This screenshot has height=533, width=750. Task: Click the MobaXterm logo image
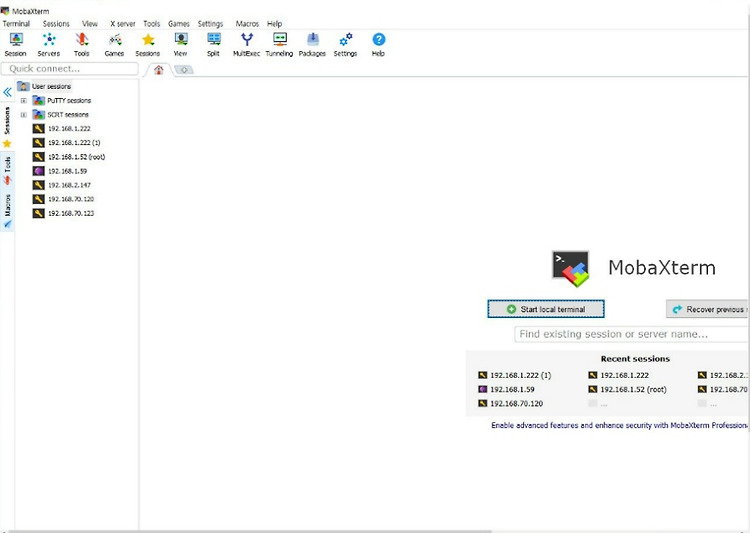coord(571,268)
